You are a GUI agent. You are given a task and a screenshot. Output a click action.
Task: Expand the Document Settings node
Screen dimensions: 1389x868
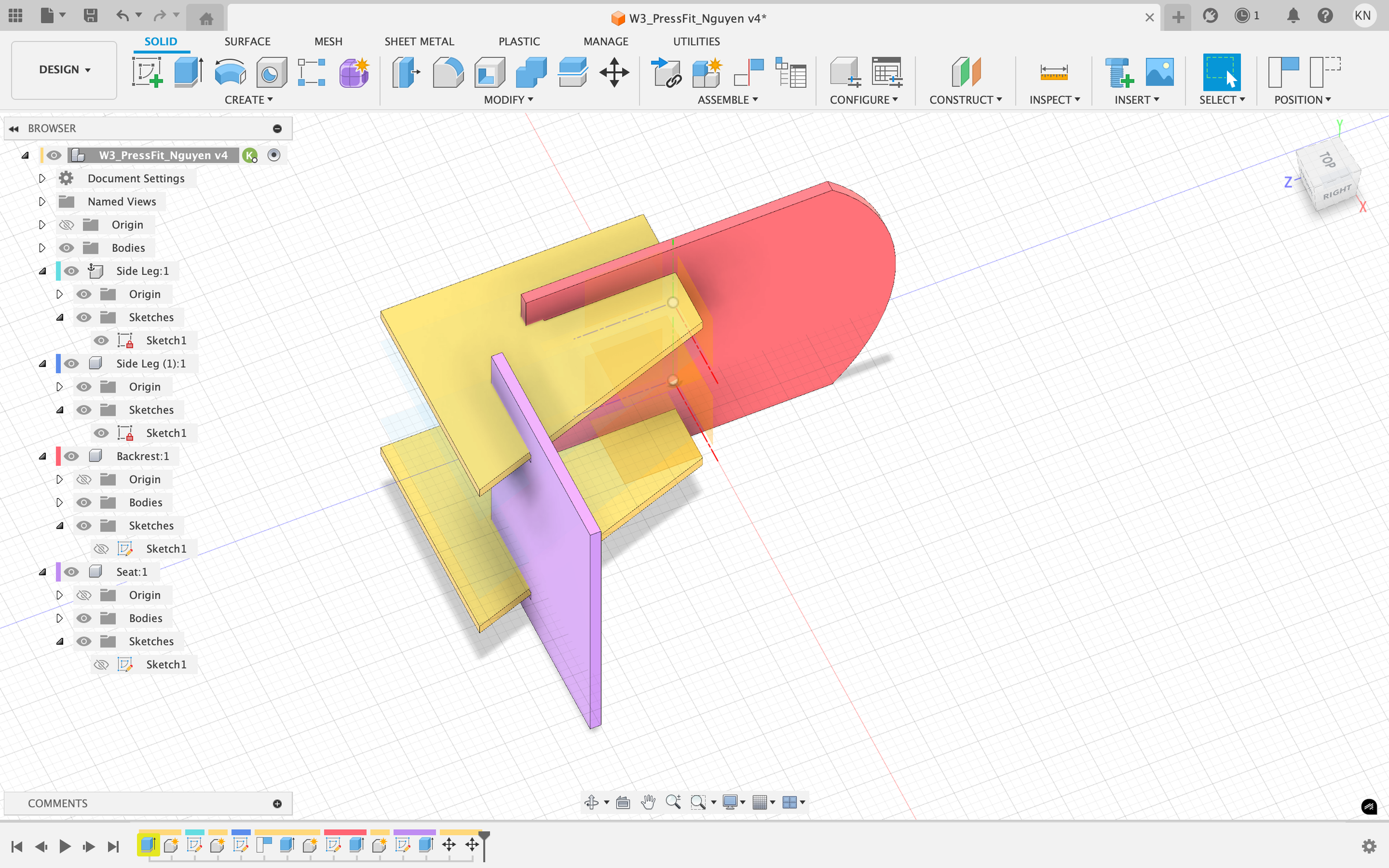pyautogui.click(x=42, y=178)
